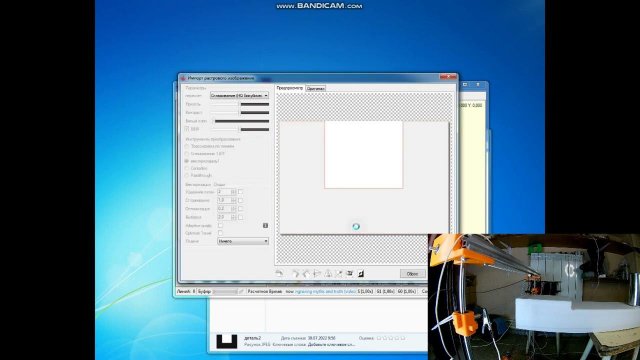Adjust the brightness slider
Image resolution: width=640 pixels, height=360 pixels.
[x=239, y=104]
